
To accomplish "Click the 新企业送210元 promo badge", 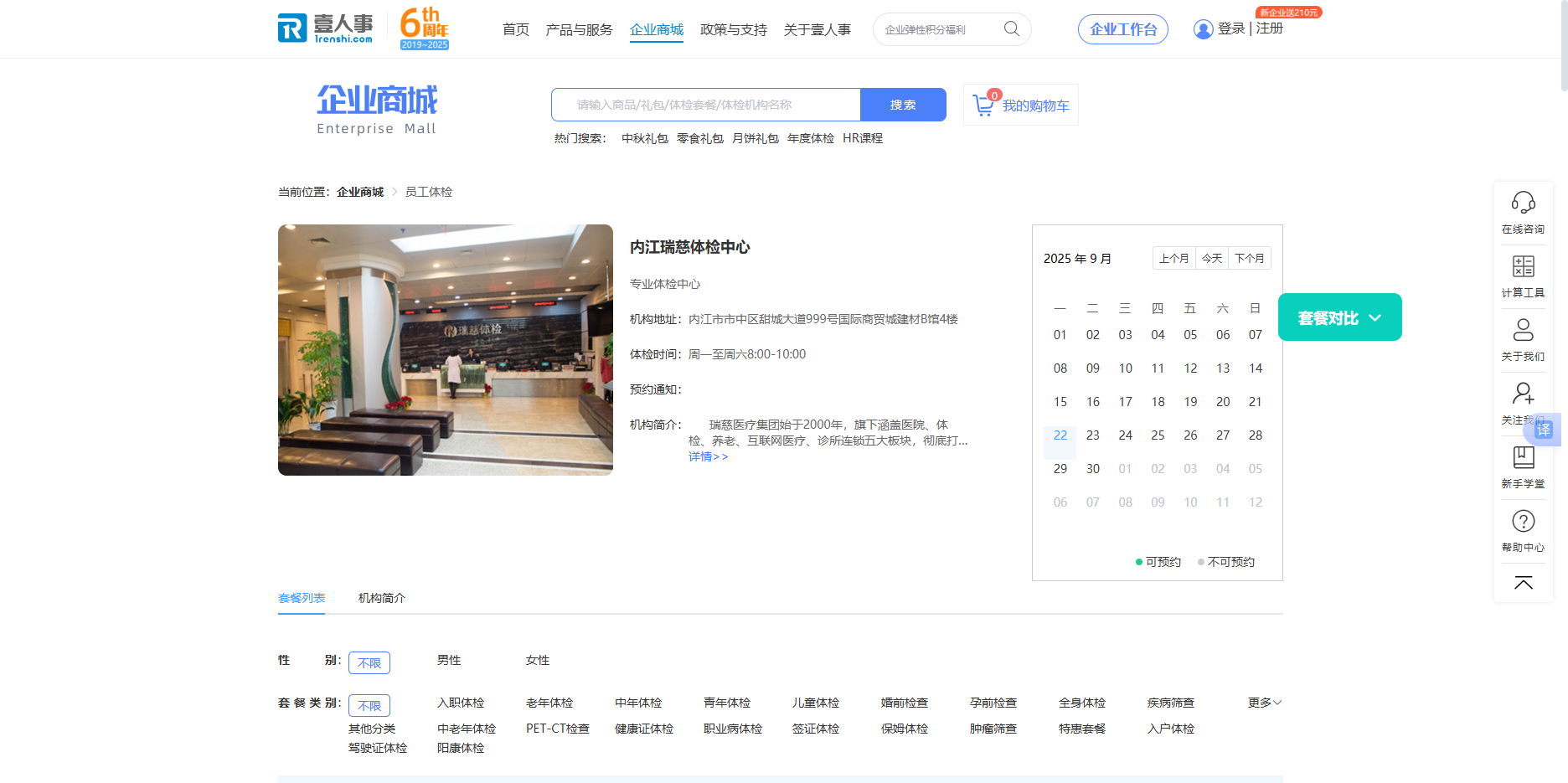I will (x=1288, y=13).
